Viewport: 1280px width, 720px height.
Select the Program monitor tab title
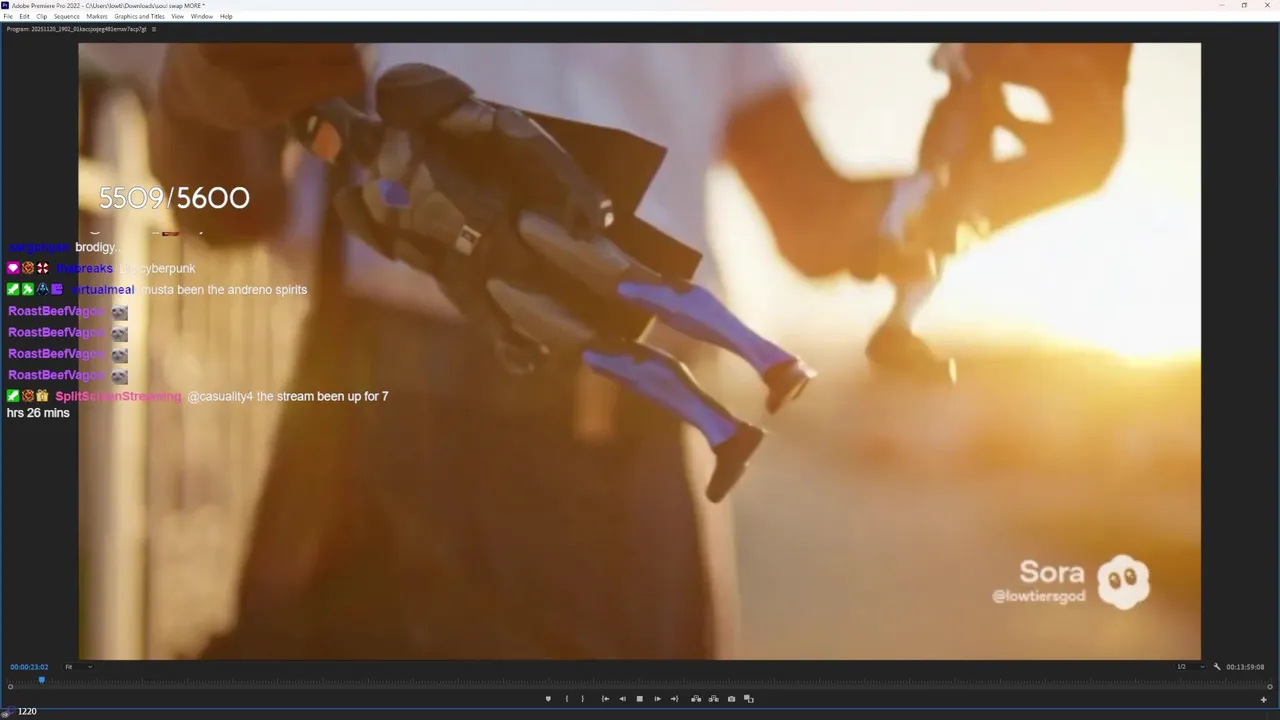[x=76, y=29]
